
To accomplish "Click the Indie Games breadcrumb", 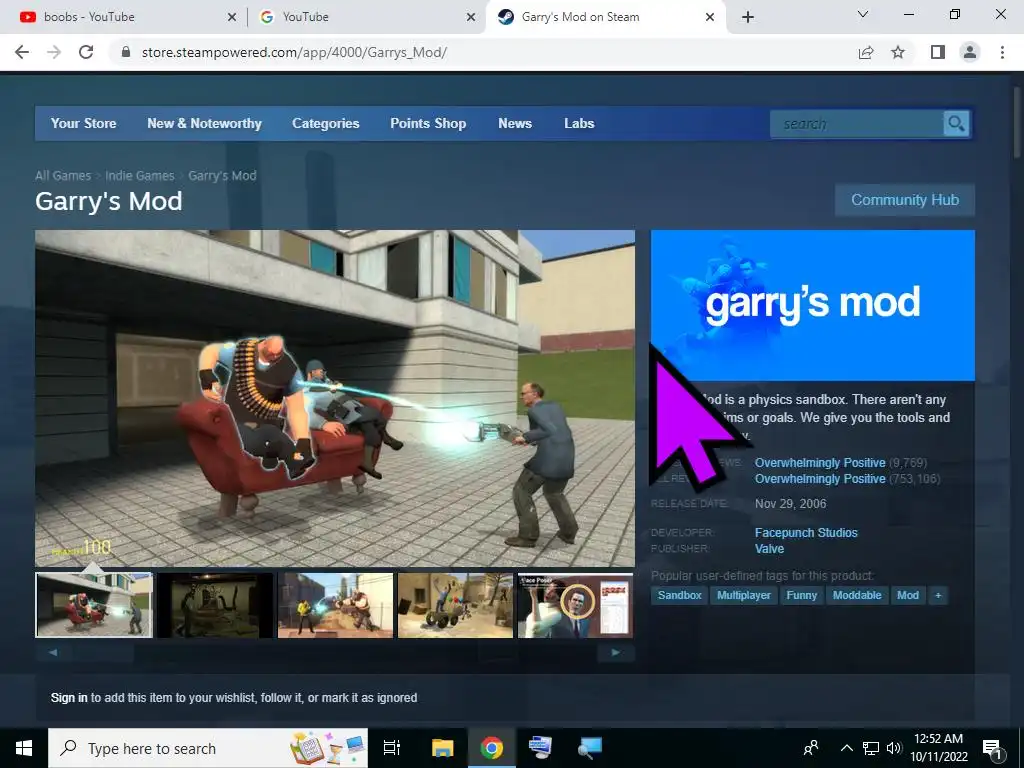I will 140,176.
